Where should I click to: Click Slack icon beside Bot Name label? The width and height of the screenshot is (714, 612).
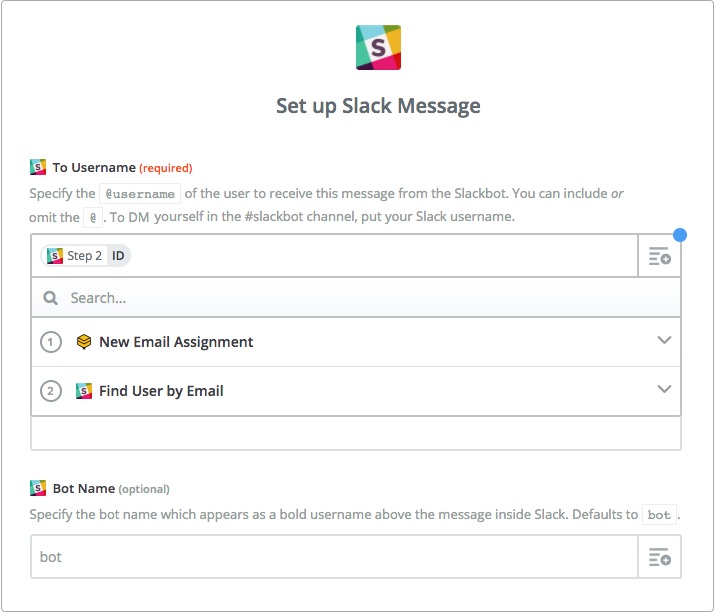click(38, 488)
